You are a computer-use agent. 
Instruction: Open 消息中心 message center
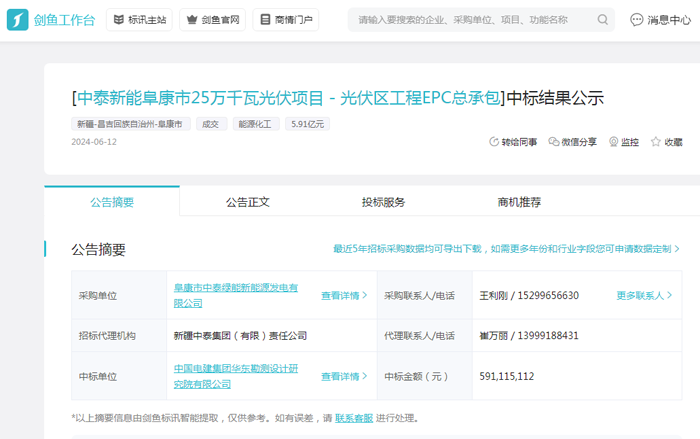pos(660,20)
